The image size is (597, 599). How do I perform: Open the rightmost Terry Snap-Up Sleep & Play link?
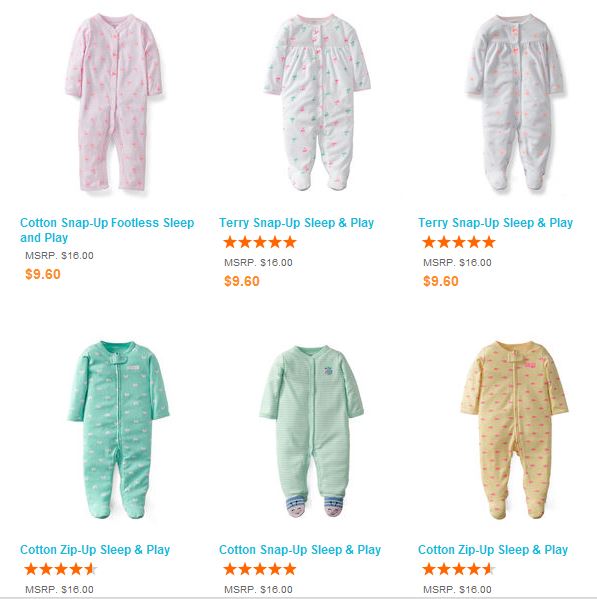point(495,223)
